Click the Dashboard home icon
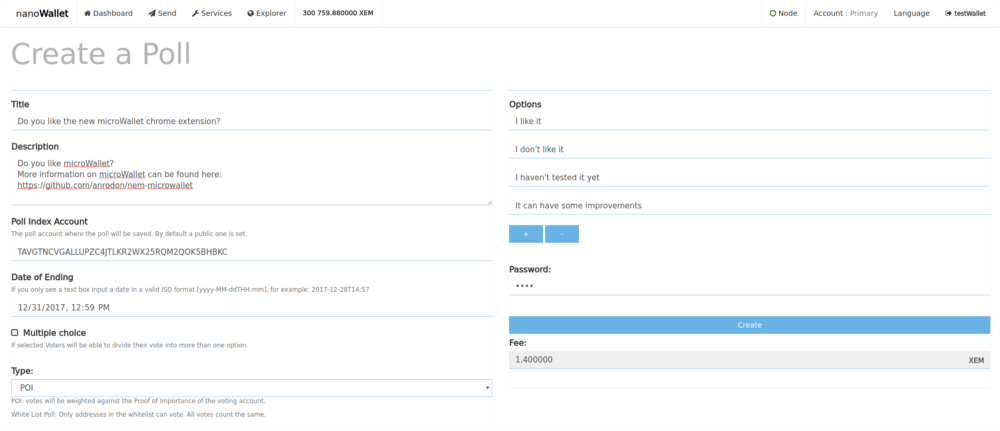1000x431 pixels. (87, 13)
